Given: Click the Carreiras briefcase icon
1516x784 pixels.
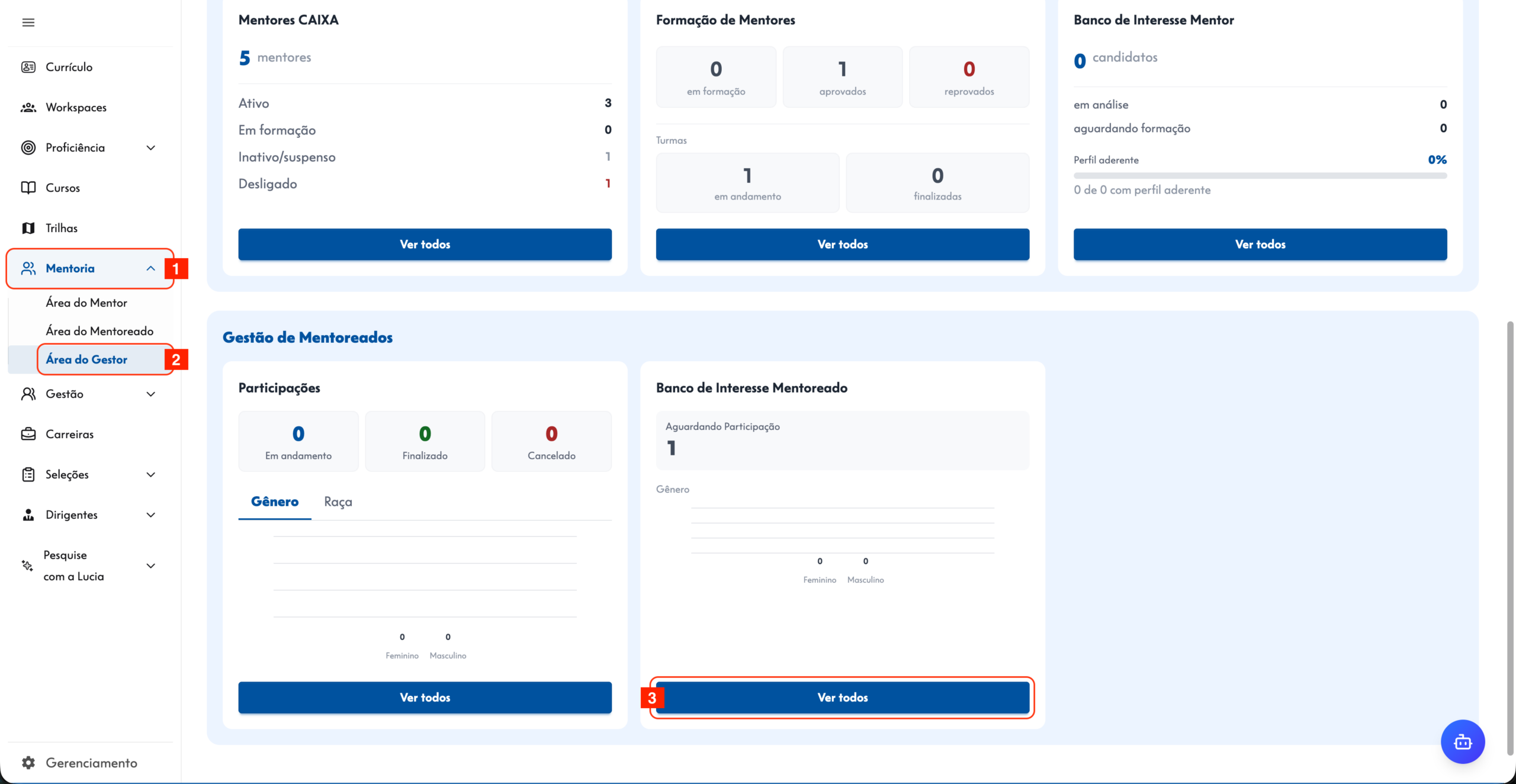Looking at the screenshot, I should coord(28,434).
